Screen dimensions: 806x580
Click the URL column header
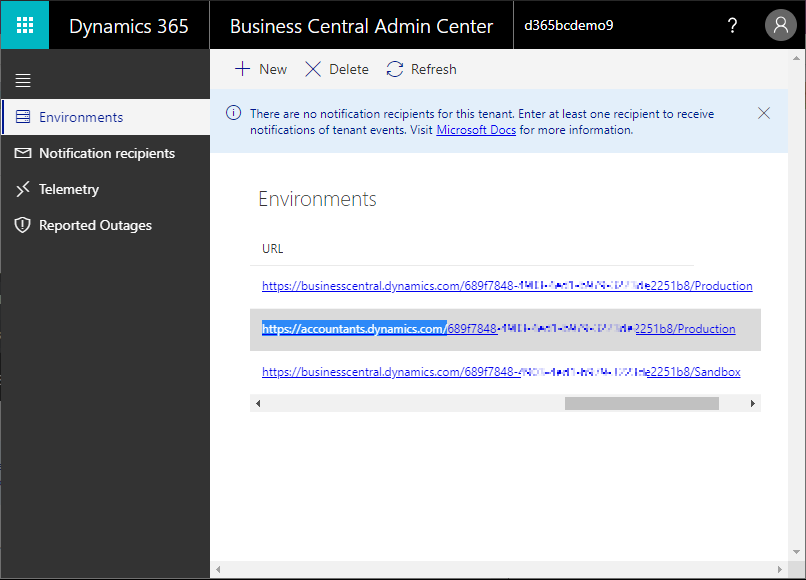(x=272, y=249)
